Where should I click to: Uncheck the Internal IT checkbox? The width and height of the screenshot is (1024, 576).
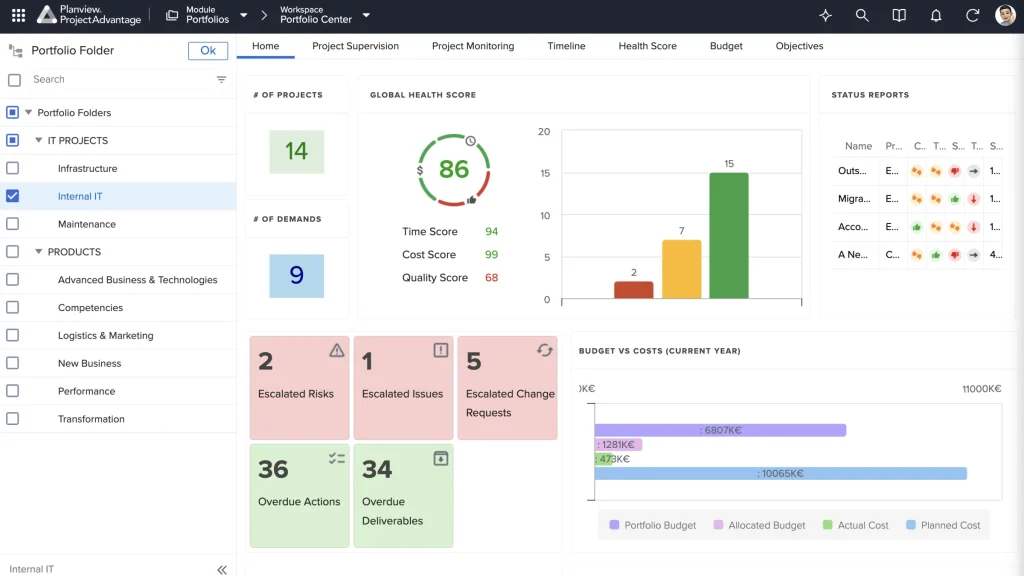pyautogui.click(x=12, y=196)
